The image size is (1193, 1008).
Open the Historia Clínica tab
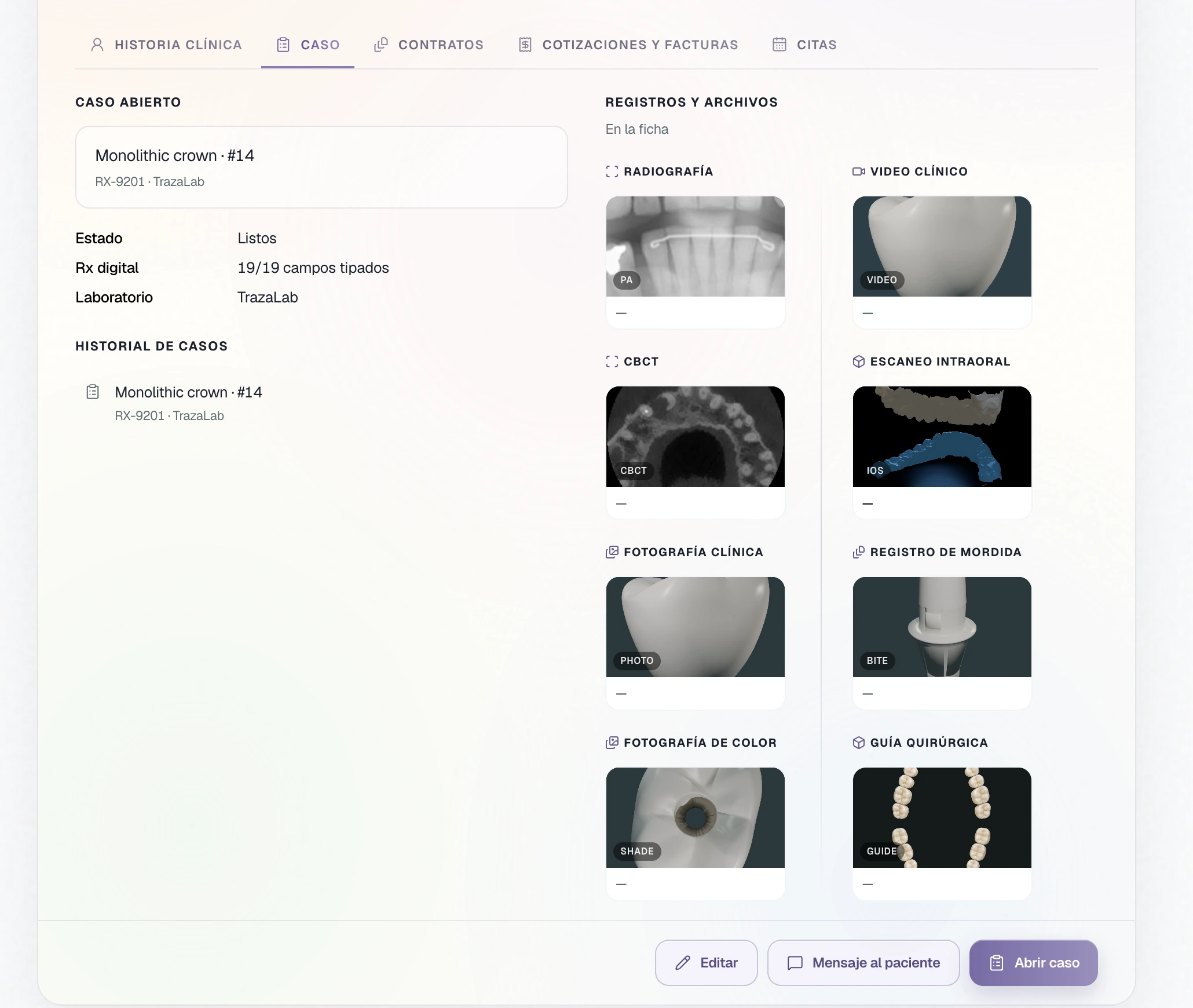(x=166, y=45)
